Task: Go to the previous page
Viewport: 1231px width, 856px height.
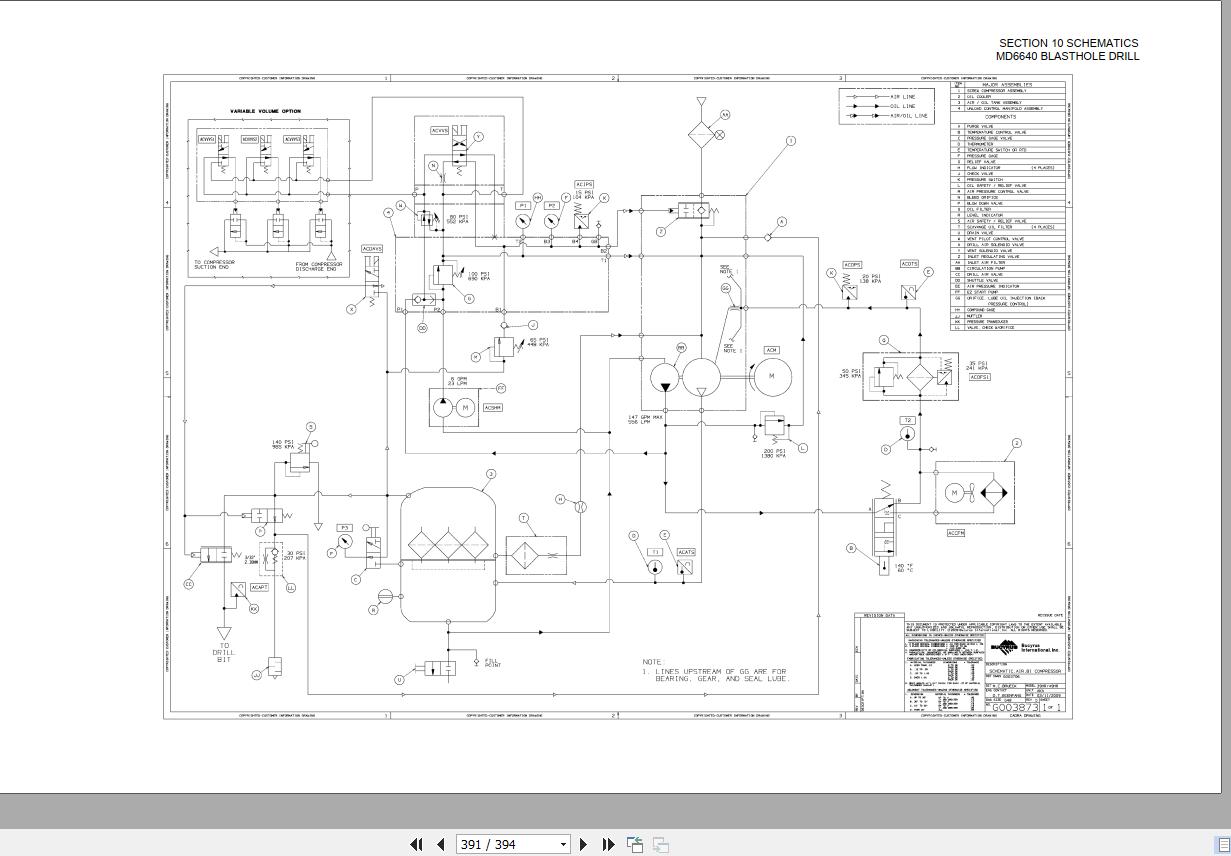Action: 440,844
